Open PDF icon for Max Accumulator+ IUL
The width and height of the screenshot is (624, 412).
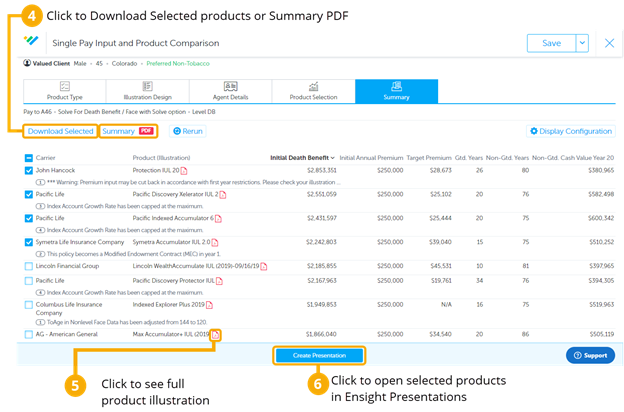[215, 335]
